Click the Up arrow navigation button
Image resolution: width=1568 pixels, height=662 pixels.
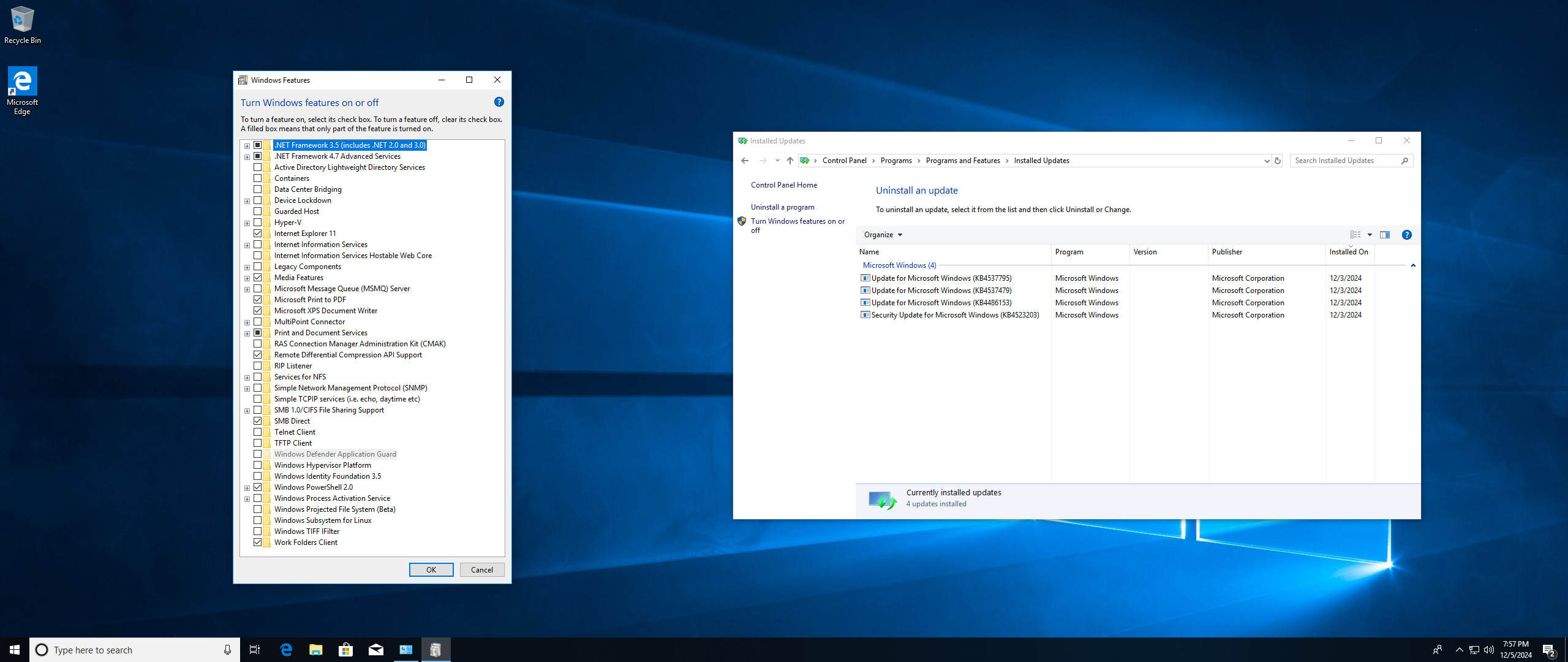790,161
